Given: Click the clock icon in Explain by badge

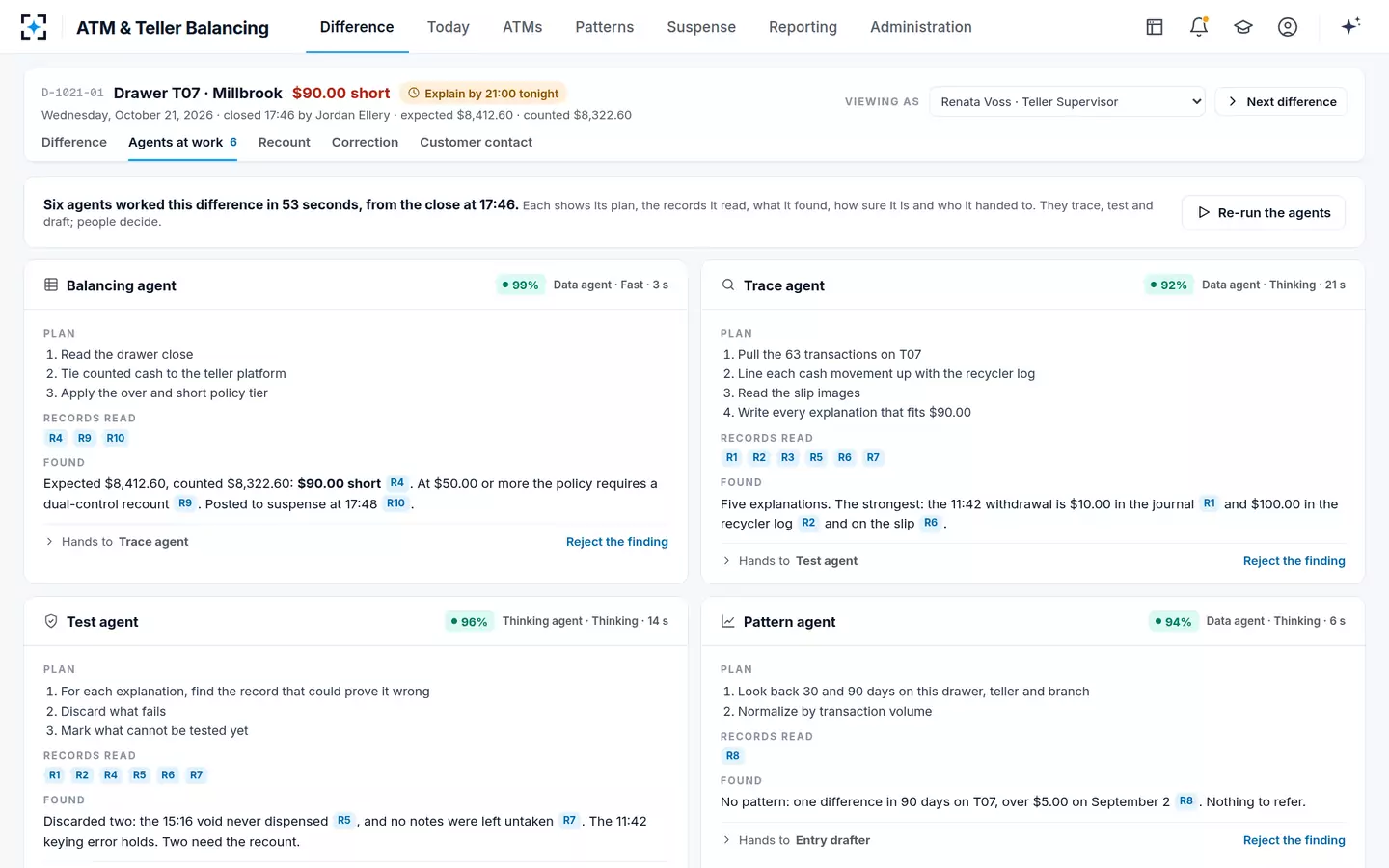Looking at the screenshot, I should (x=414, y=94).
